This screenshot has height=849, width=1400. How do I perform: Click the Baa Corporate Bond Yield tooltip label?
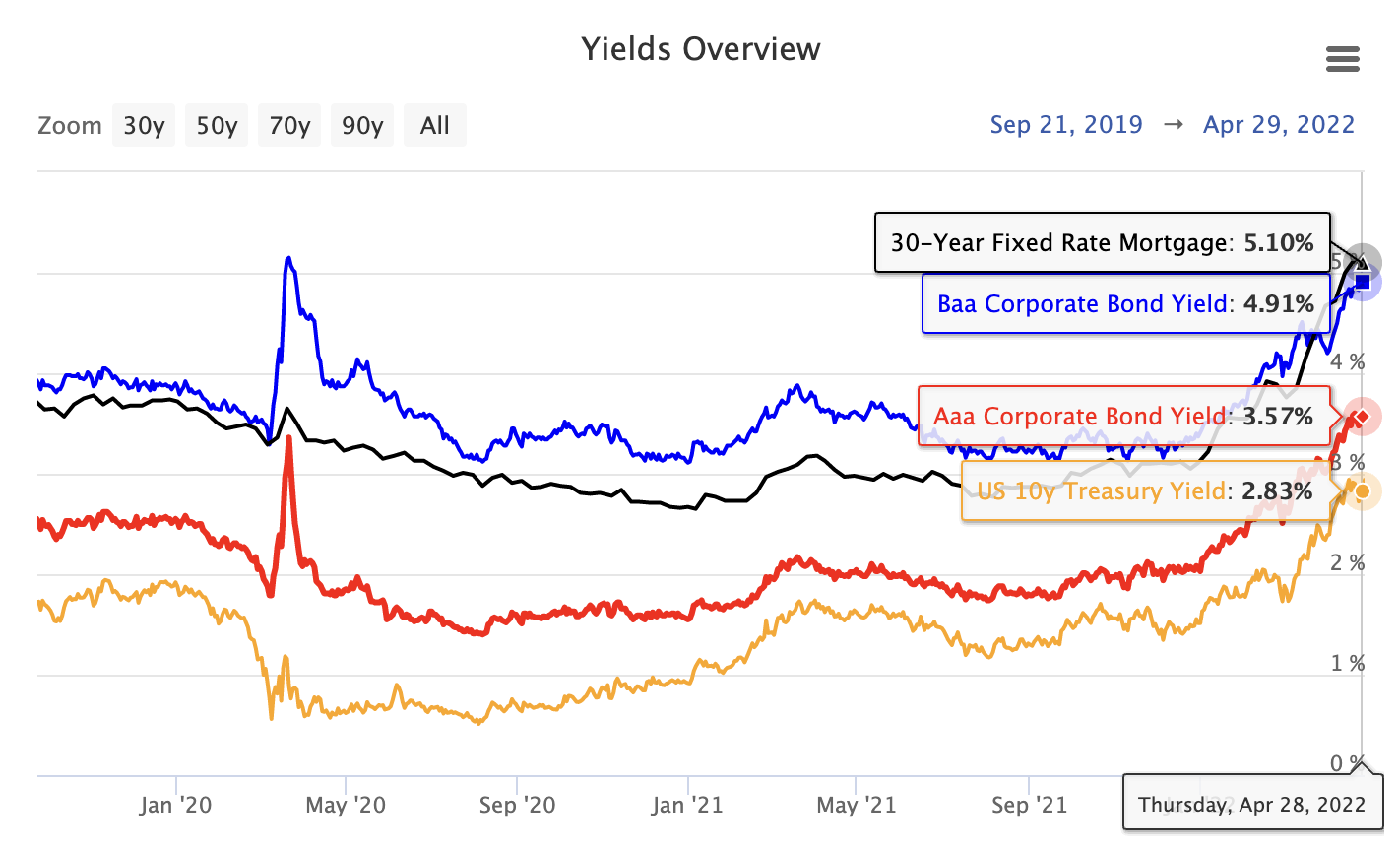click(1125, 304)
